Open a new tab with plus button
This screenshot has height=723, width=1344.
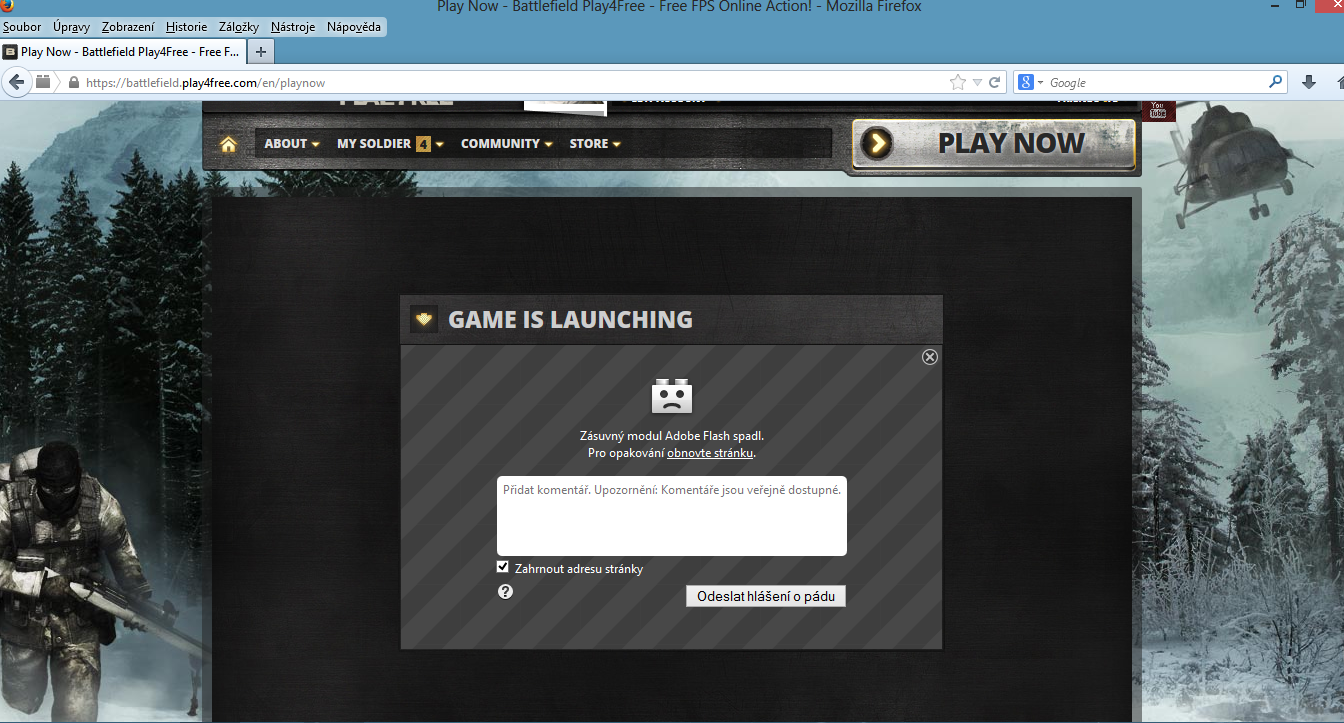click(x=260, y=51)
